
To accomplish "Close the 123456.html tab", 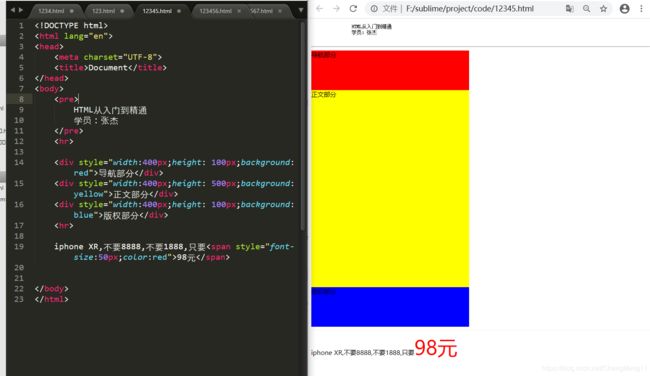I will coord(239,11).
